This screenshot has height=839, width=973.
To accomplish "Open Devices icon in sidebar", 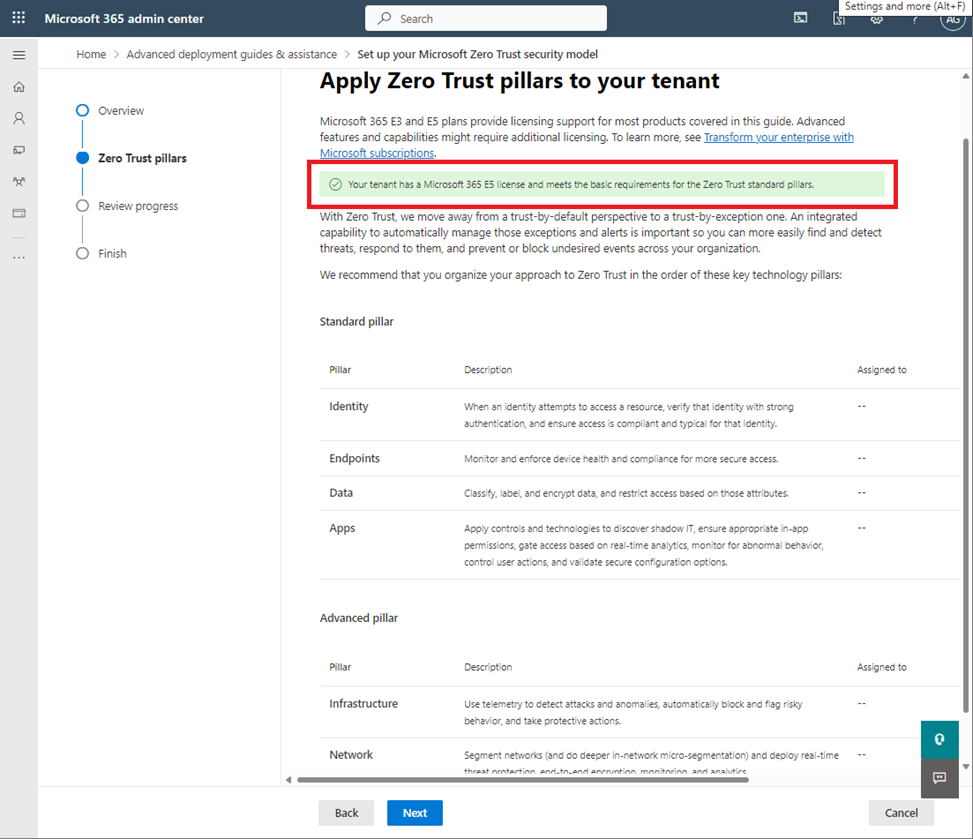I will pos(19,150).
